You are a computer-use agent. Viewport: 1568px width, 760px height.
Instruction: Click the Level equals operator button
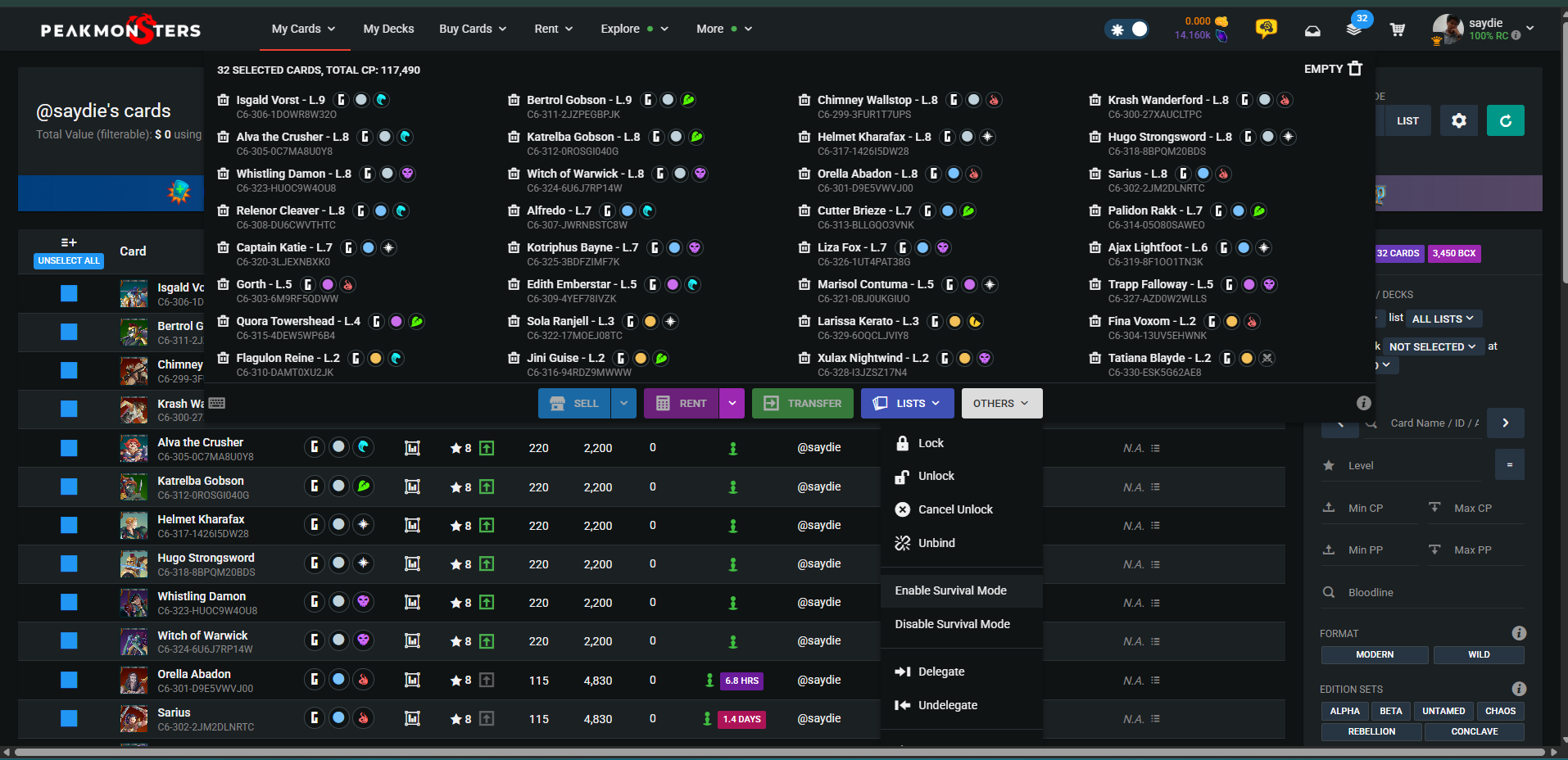pyautogui.click(x=1510, y=464)
